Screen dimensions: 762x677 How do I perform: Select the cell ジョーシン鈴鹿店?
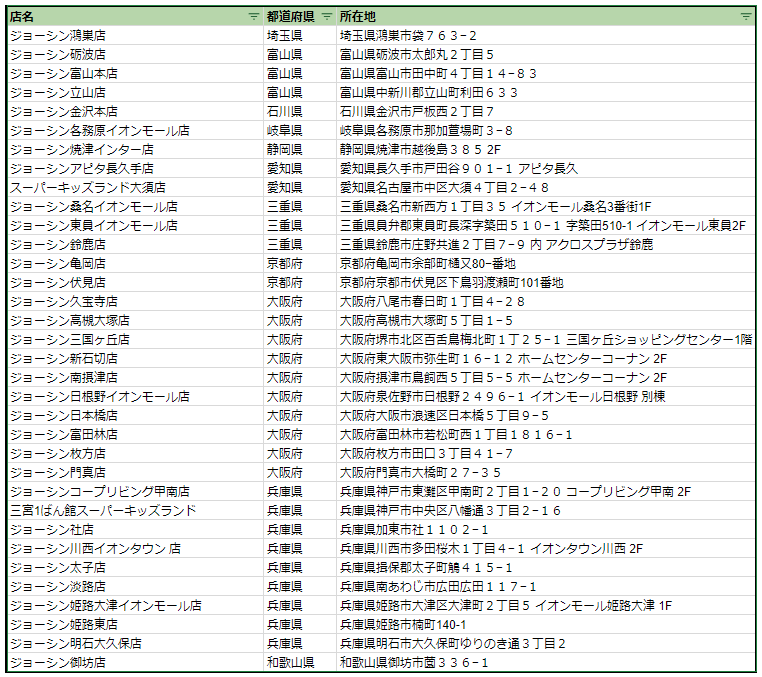pos(136,244)
